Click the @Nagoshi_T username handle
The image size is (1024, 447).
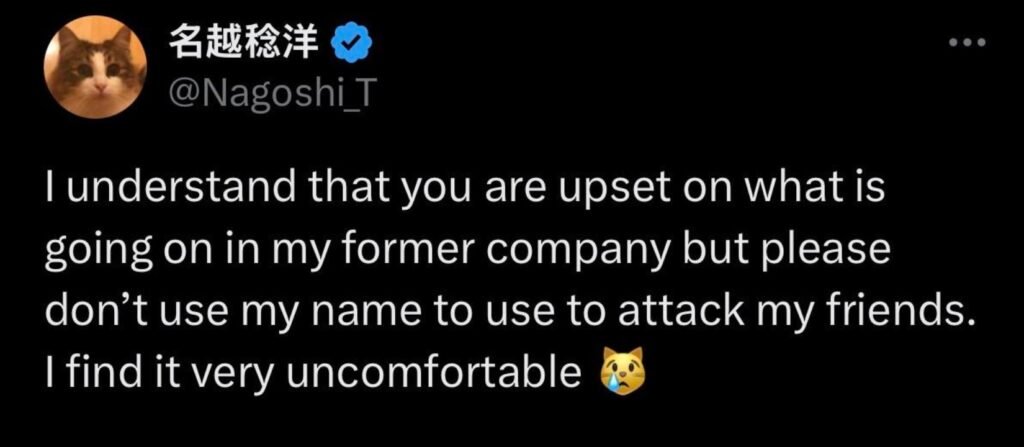(x=267, y=95)
